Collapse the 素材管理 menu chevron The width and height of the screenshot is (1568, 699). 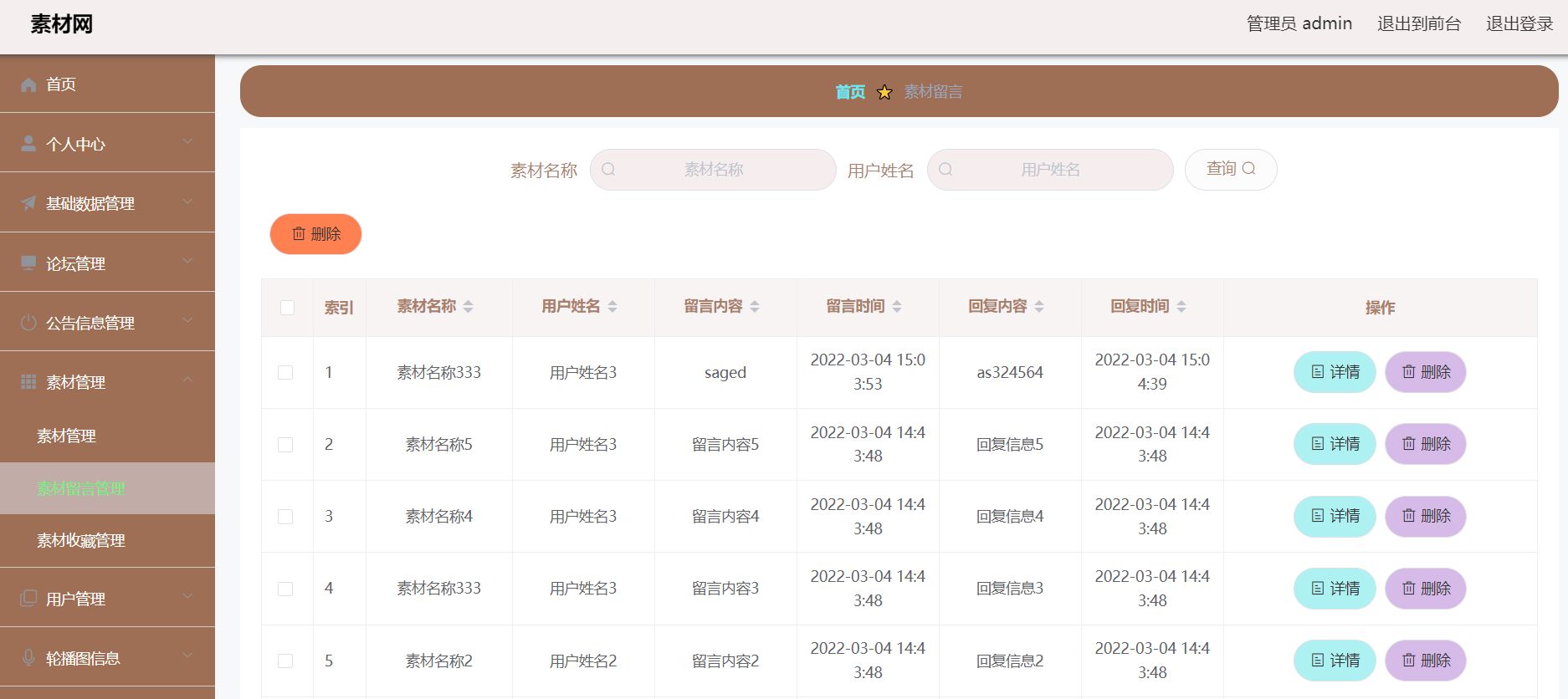point(187,380)
